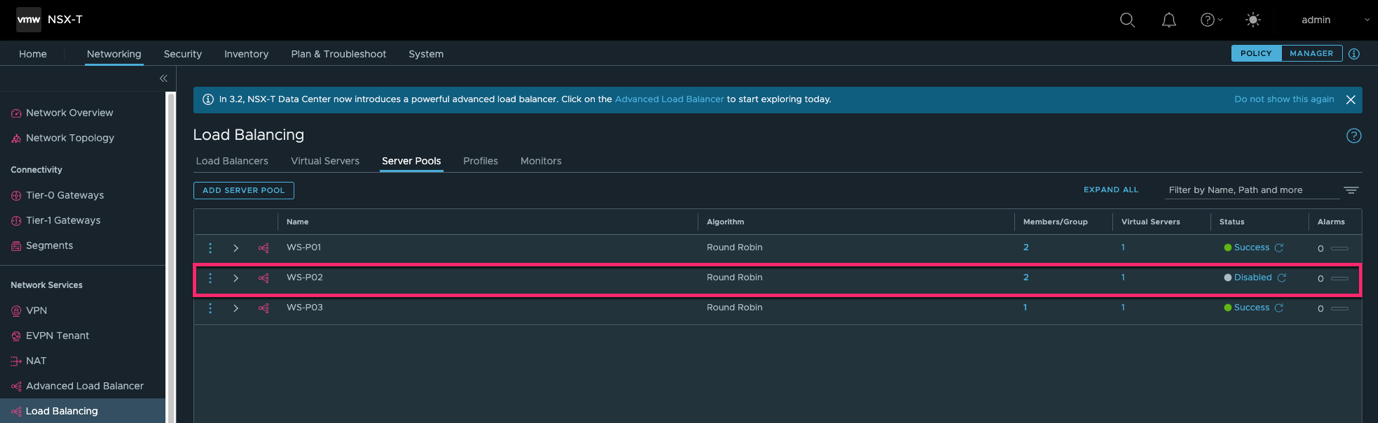Open the Home menu tab

[x=33, y=54]
